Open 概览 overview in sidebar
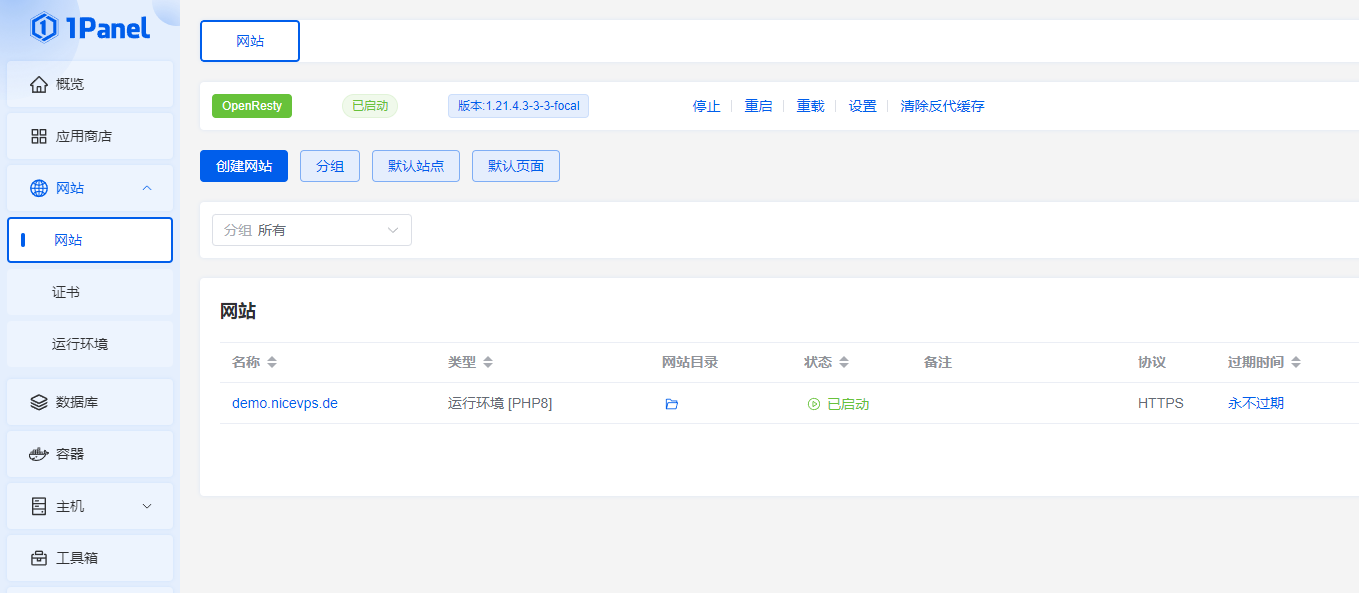This screenshot has width=1359, height=593. 90,84
